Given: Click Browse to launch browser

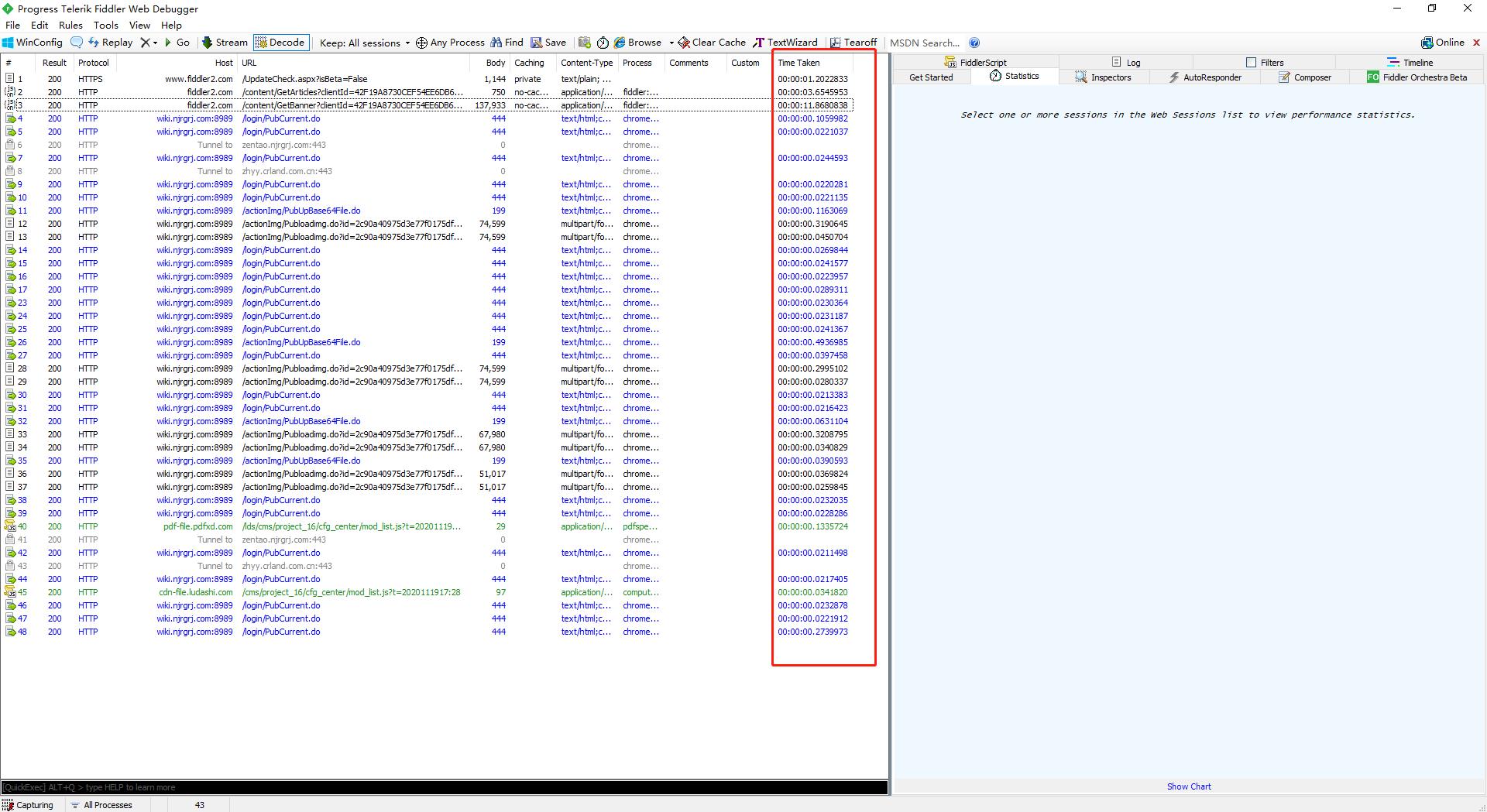Looking at the screenshot, I should (x=638, y=43).
